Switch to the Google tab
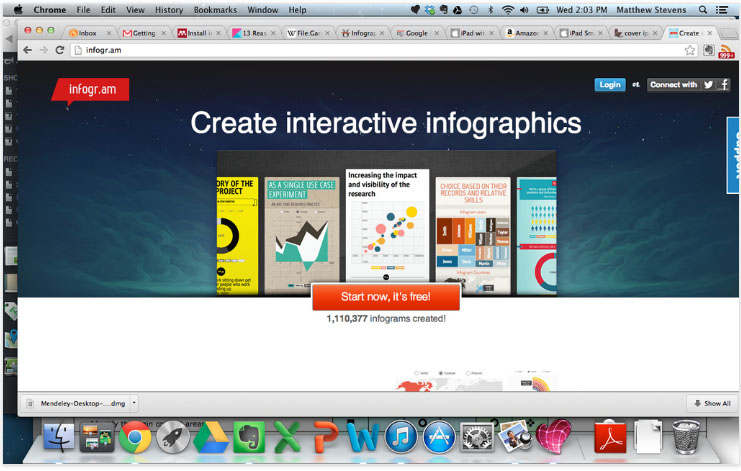 point(416,33)
